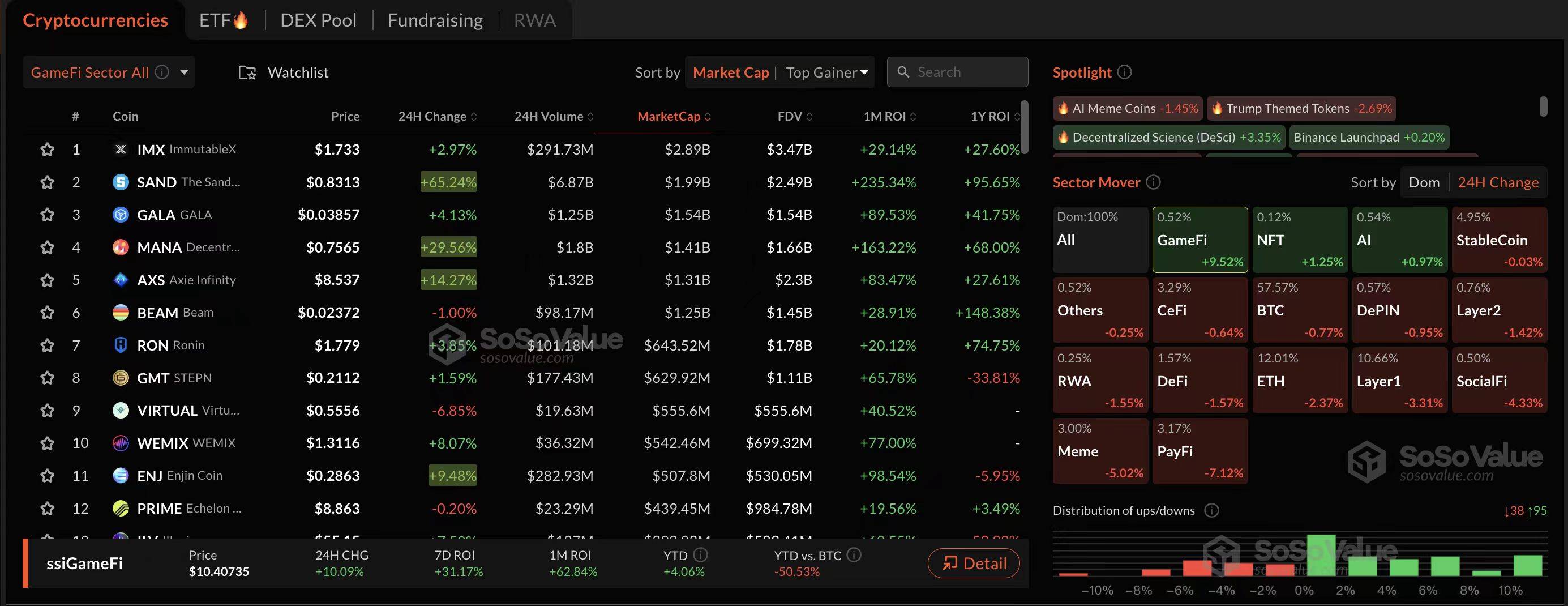Sort coins by Market Cap option
Screen dimensions: 1568x606
tap(730, 72)
